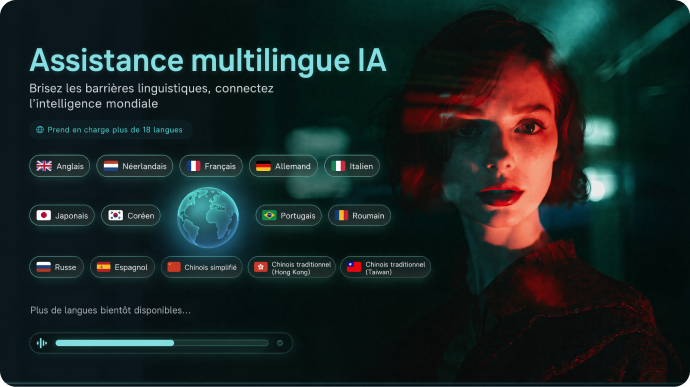Choose the Portugais label text
The height and width of the screenshot is (387, 690).
(298, 216)
